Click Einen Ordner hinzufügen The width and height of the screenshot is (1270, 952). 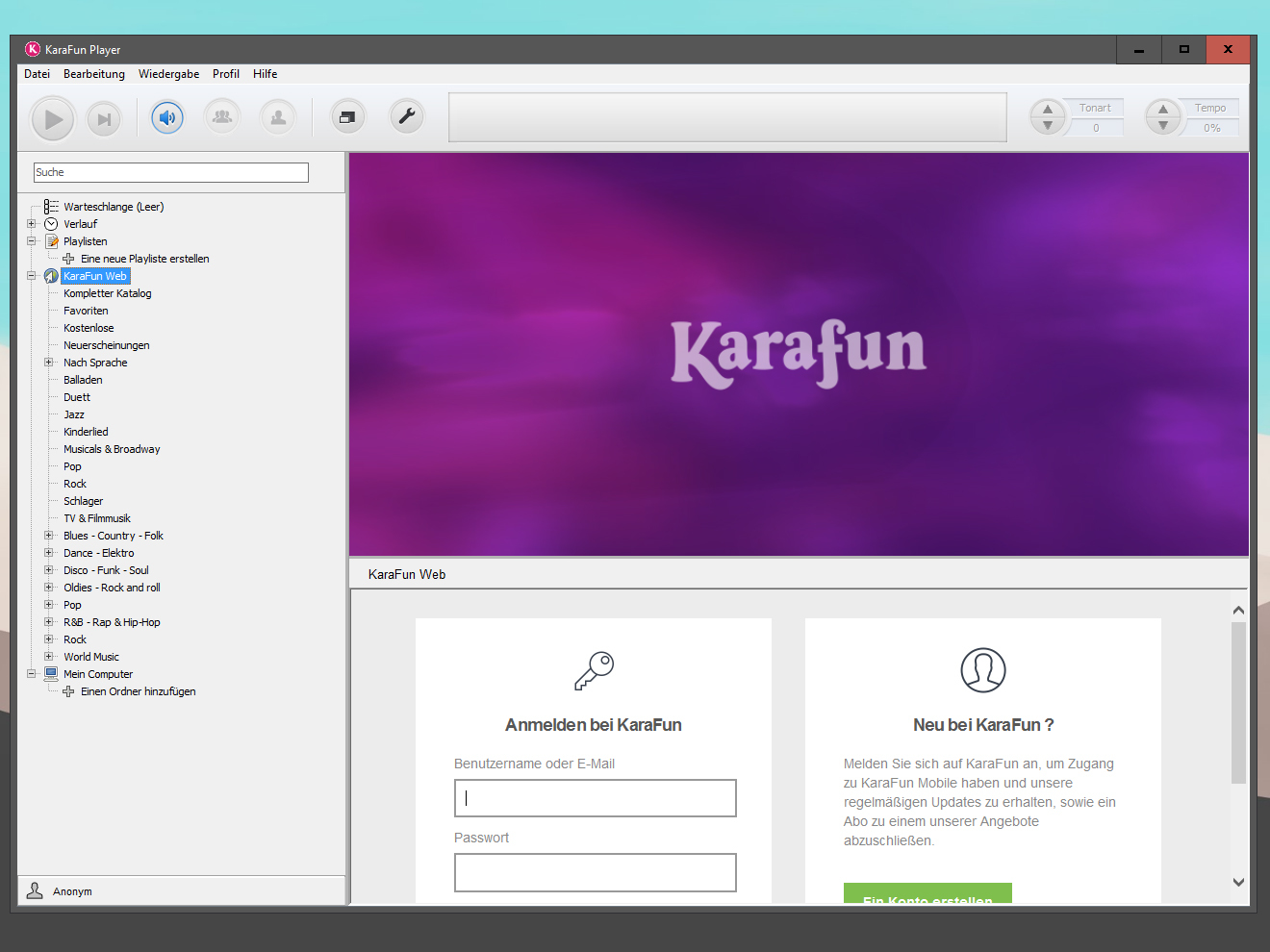coord(138,691)
